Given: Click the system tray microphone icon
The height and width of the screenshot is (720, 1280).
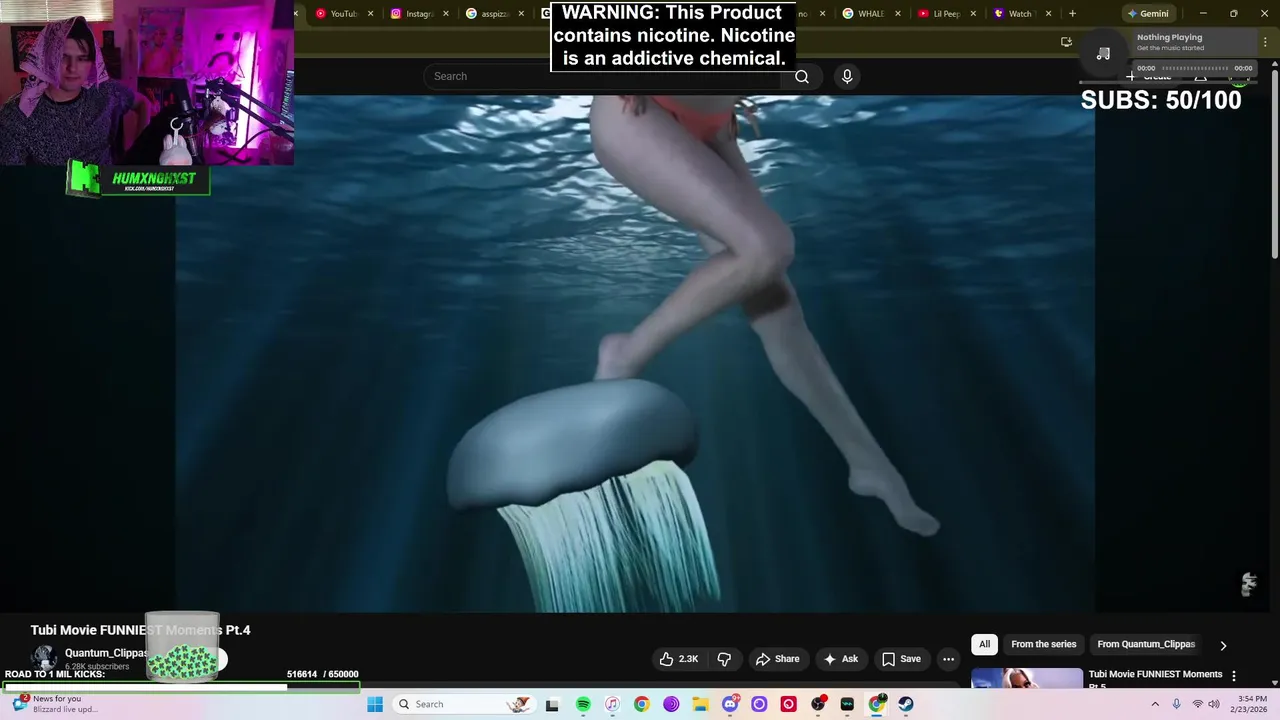Looking at the screenshot, I should (1177, 704).
